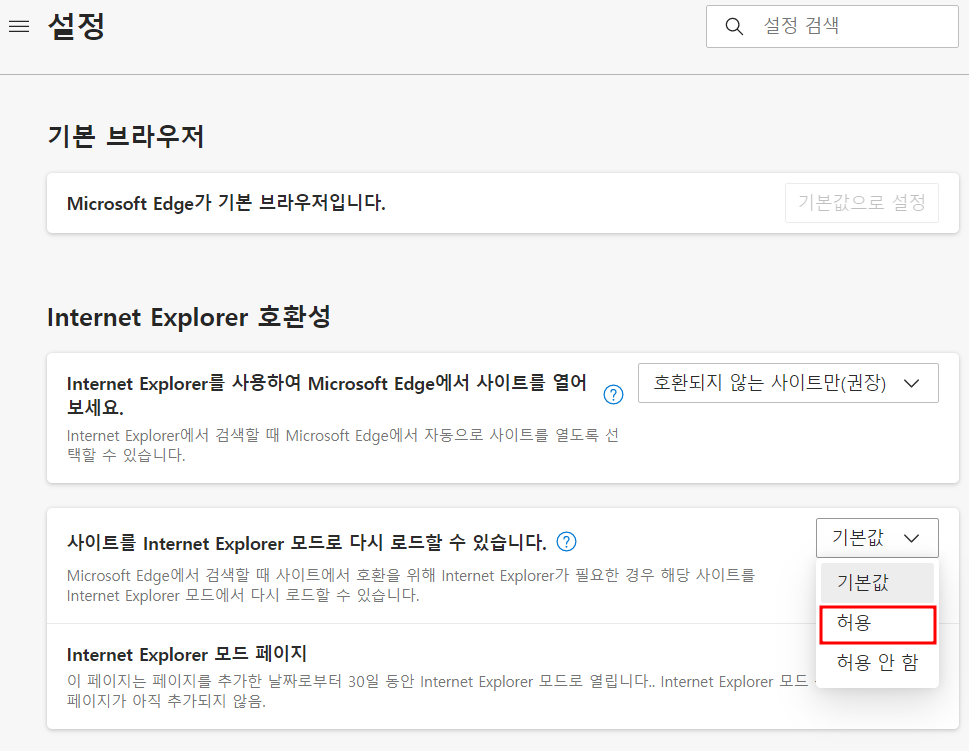Select 허용 안 함 option in the dropdown list
The height and width of the screenshot is (751, 969).
point(877,663)
